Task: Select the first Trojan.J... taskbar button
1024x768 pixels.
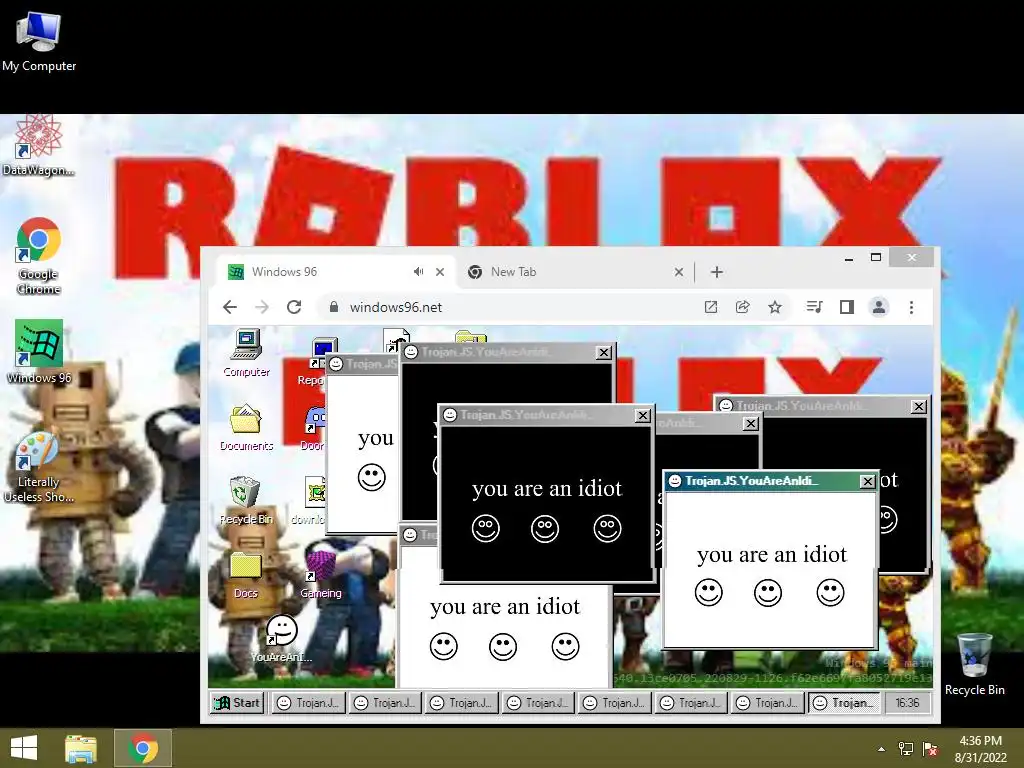Action: [x=308, y=703]
